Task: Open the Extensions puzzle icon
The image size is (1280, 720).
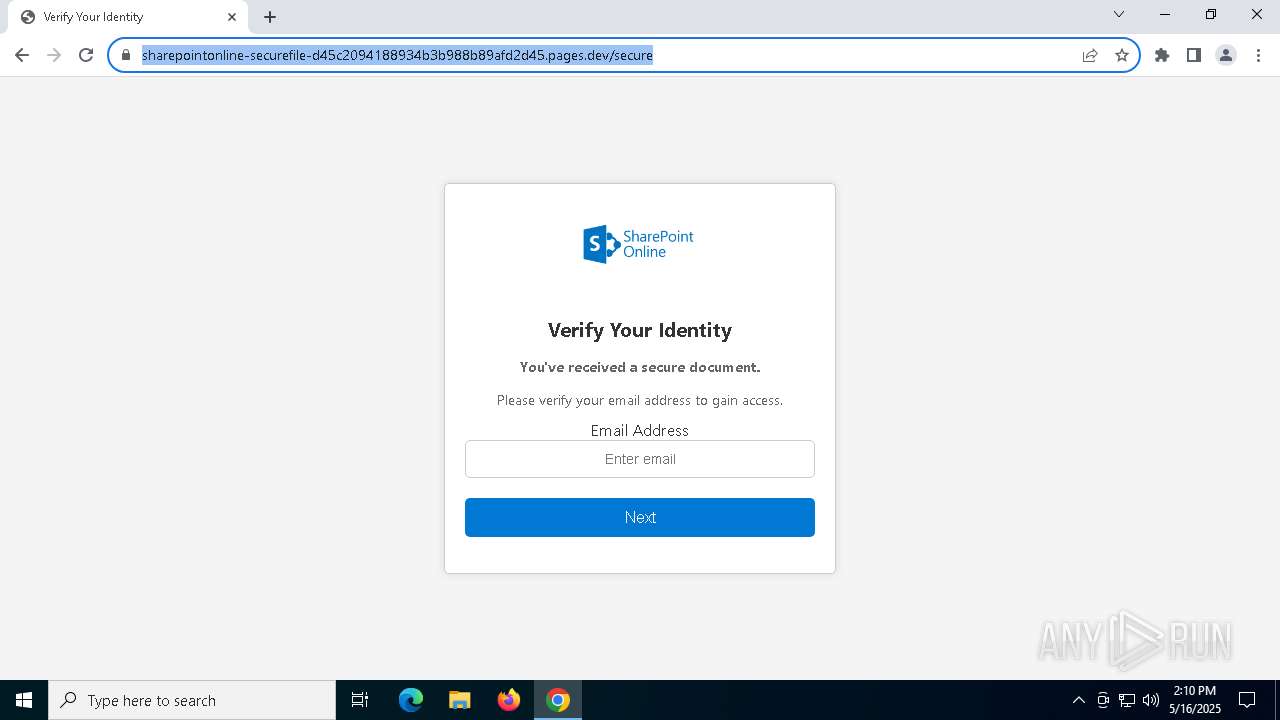Action: pos(1162,55)
